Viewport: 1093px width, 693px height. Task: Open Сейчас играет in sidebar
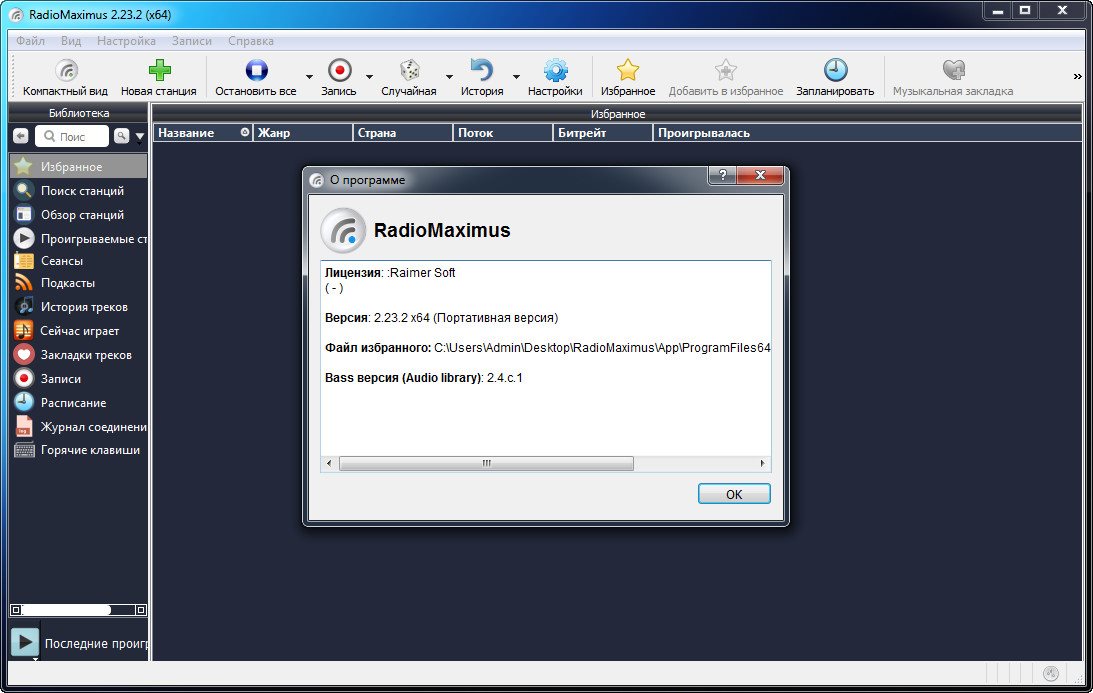pos(79,330)
